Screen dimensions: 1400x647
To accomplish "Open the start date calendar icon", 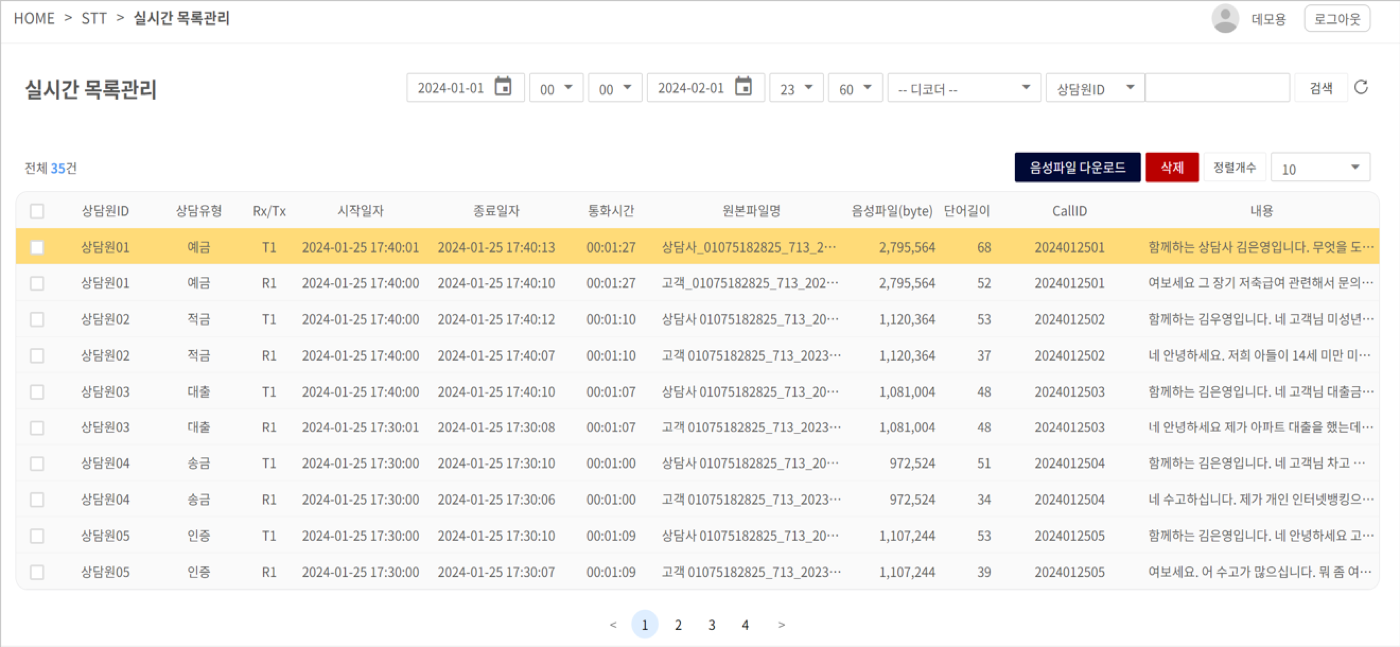I will pos(504,87).
